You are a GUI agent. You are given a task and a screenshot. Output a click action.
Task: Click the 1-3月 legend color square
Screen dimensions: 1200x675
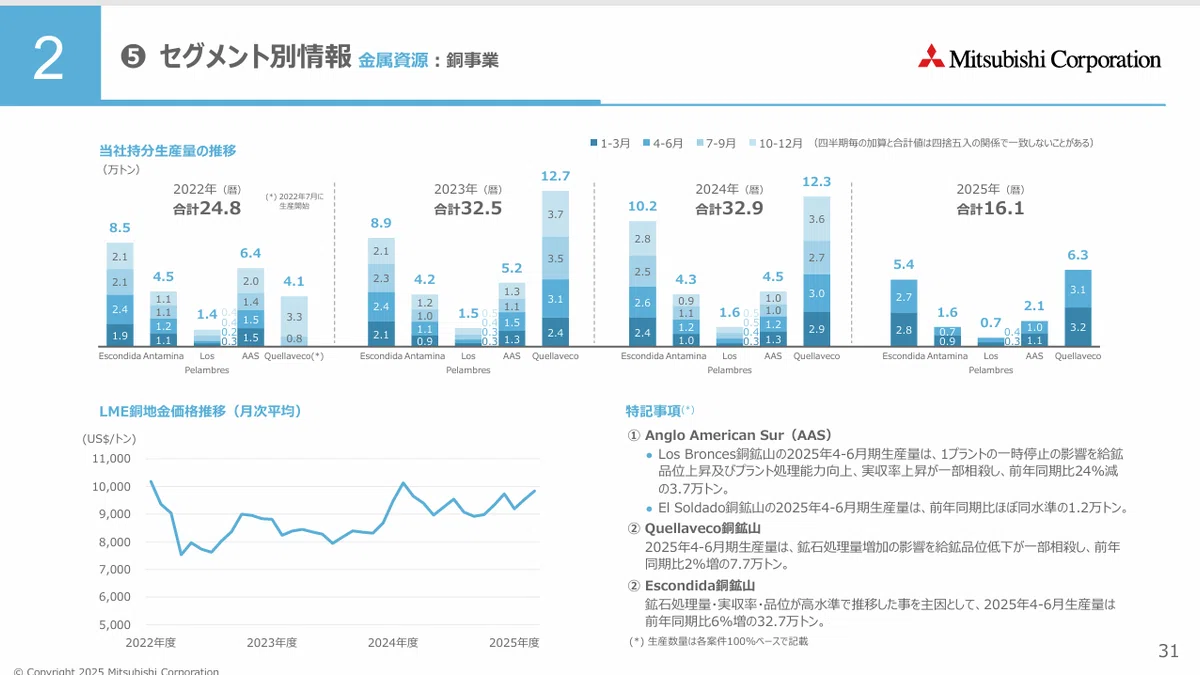coord(594,143)
